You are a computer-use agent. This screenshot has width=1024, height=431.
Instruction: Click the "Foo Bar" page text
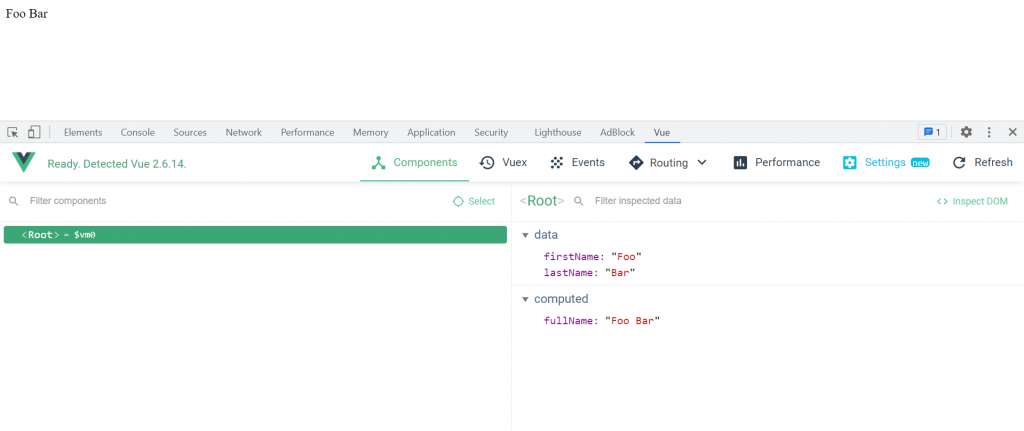click(x=27, y=13)
